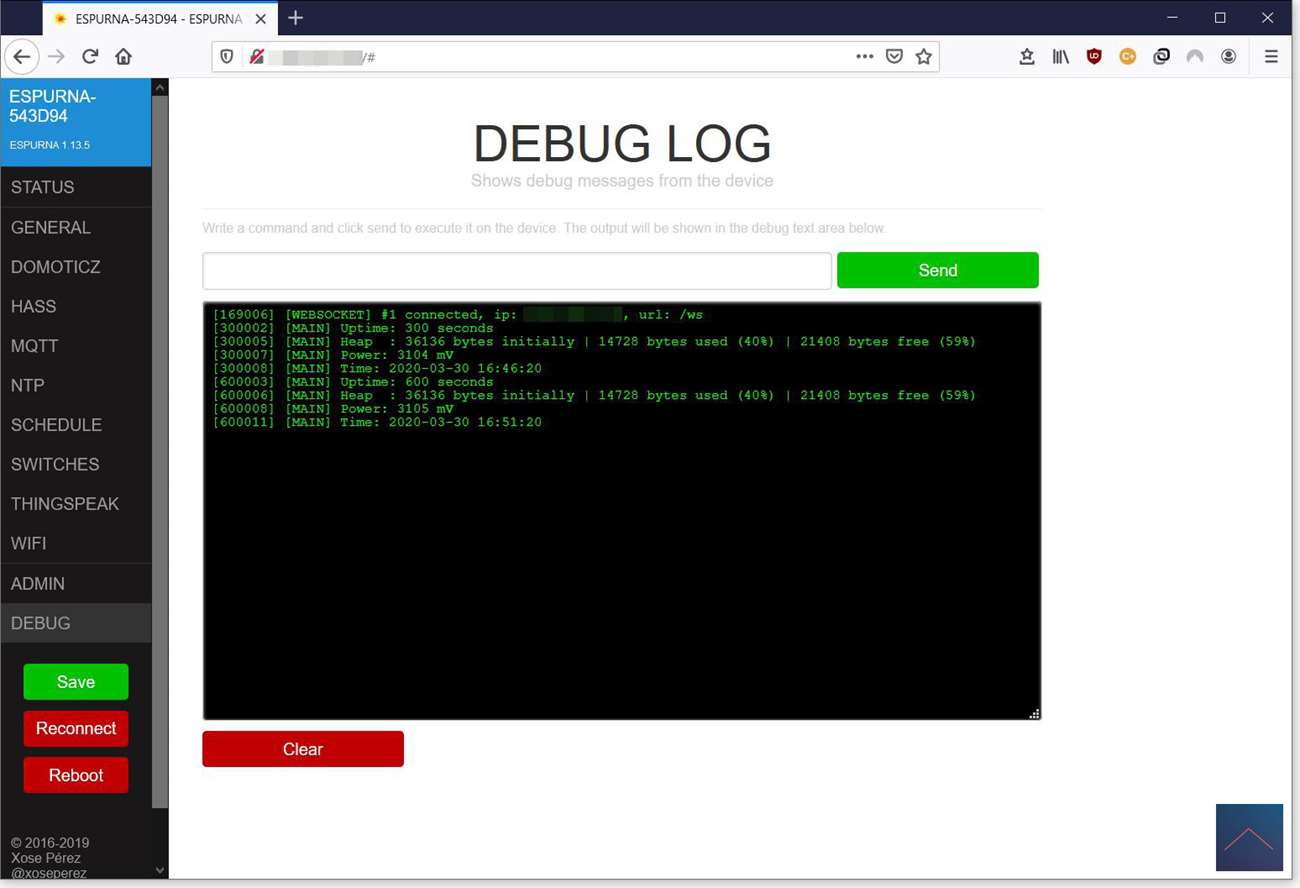Image resolution: width=1300 pixels, height=888 pixels.
Task: Click the red Reboot button
Action: coord(76,775)
